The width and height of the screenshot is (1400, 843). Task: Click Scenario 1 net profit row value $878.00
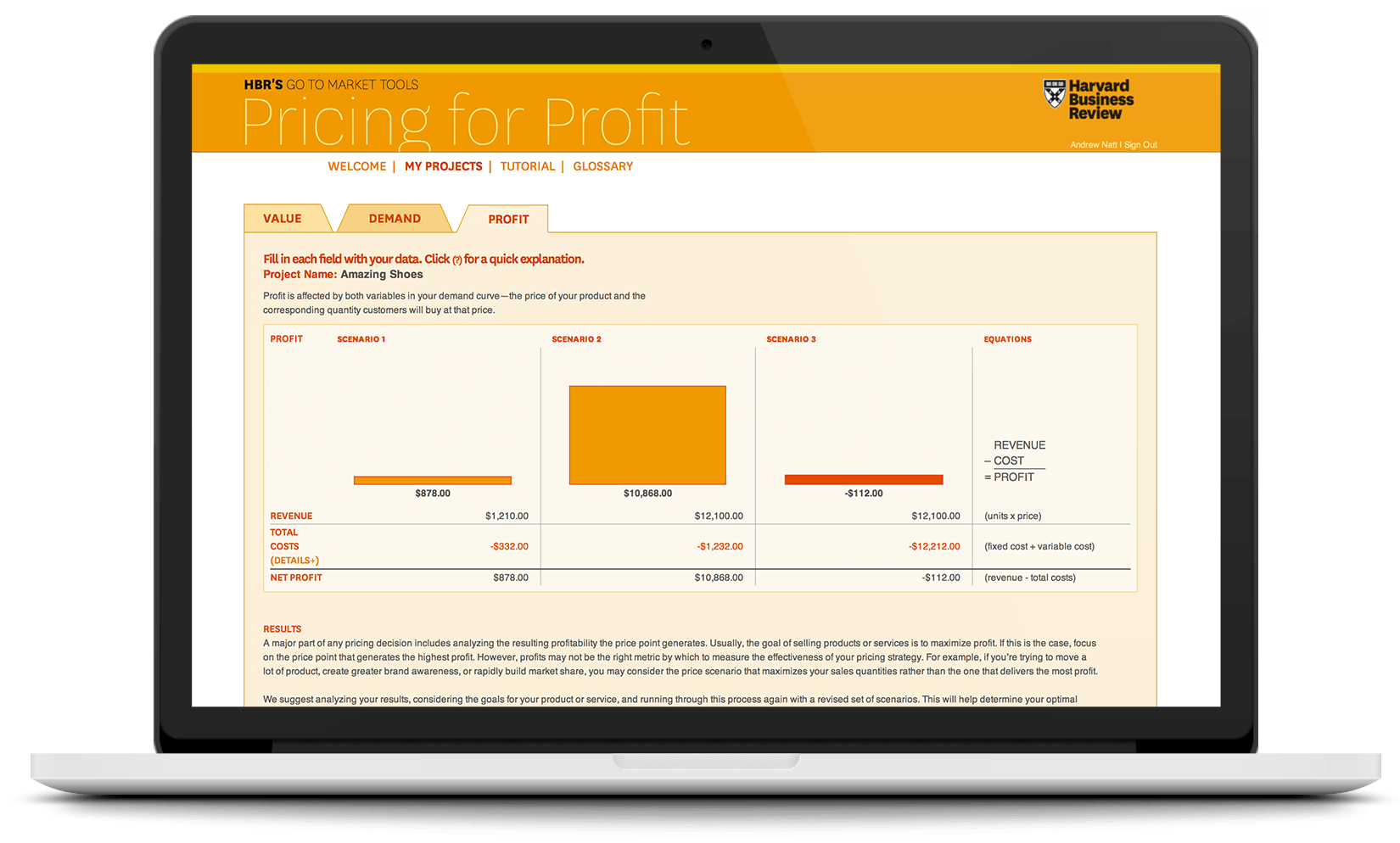pyautogui.click(x=511, y=578)
